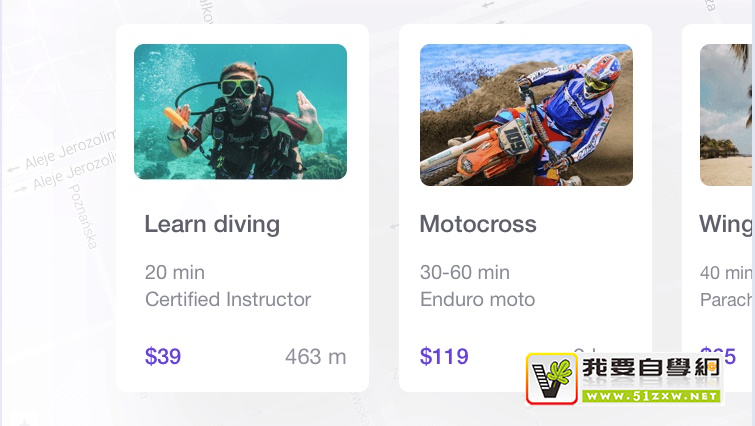This screenshot has width=755, height=426.
Task: Select the Motocross title
Action: pos(478,224)
